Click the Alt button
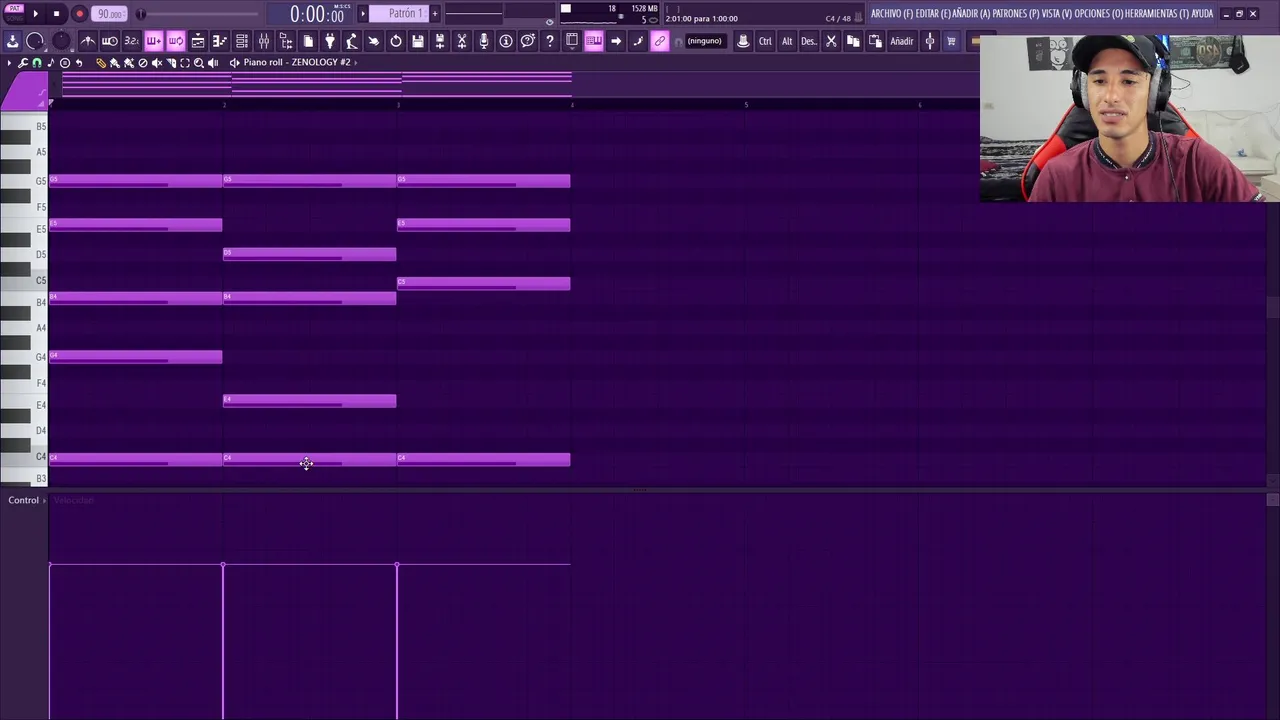The height and width of the screenshot is (720, 1280). [787, 41]
